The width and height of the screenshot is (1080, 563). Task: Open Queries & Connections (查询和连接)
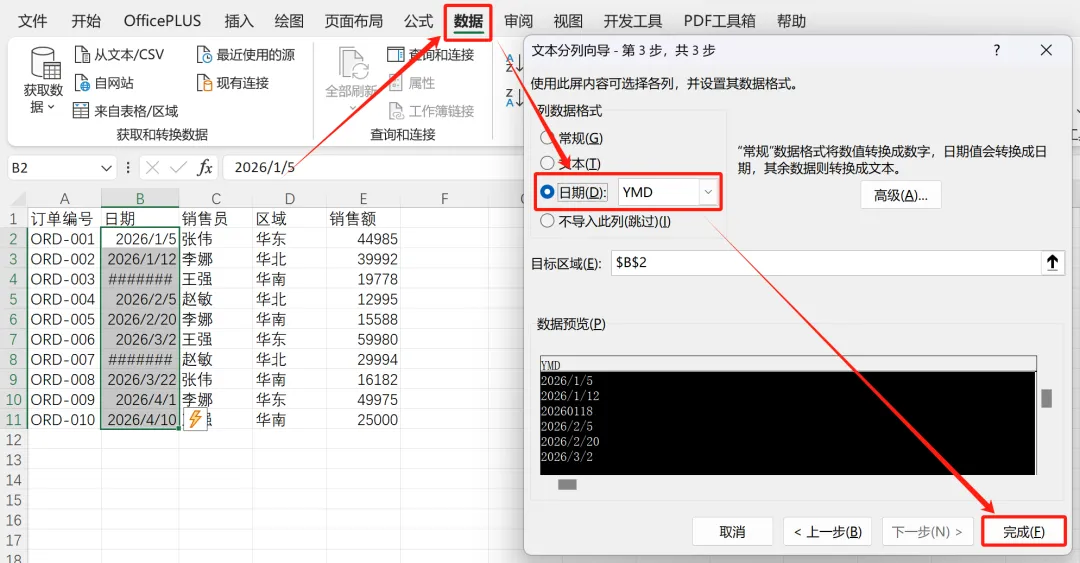point(430,54)
